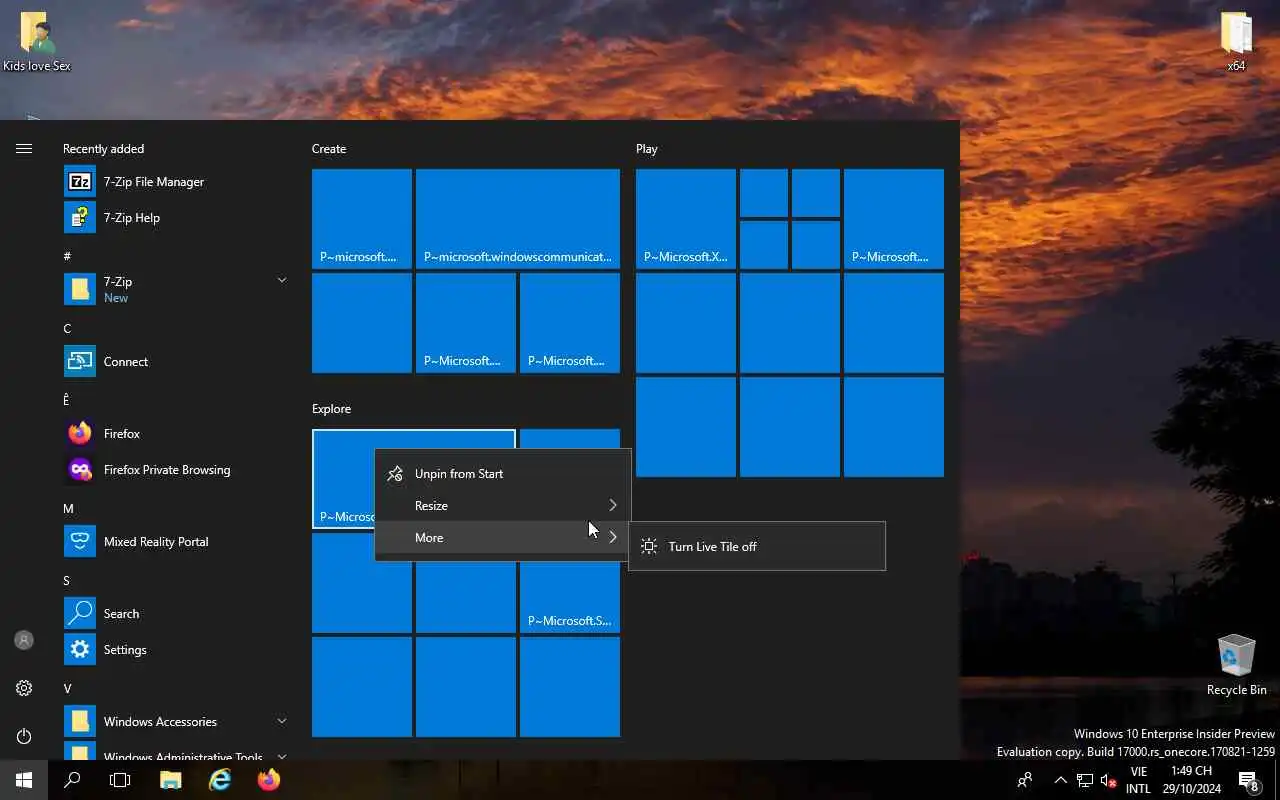Launch the Connect app icon
This screenshot has height=800, width=1280.
(x=80, y=361)
